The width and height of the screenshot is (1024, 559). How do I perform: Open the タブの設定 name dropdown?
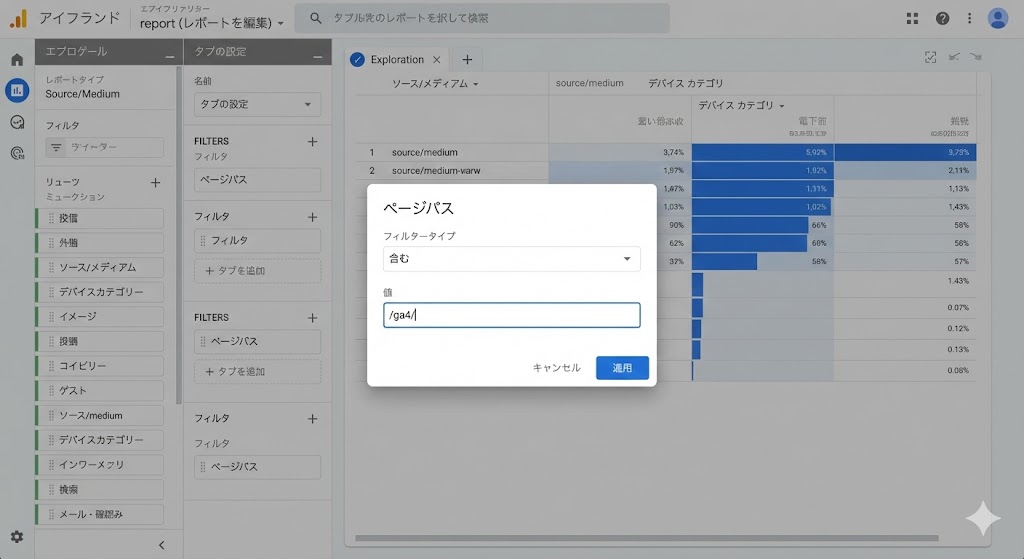pyautogui.click(x=257, y=104)
